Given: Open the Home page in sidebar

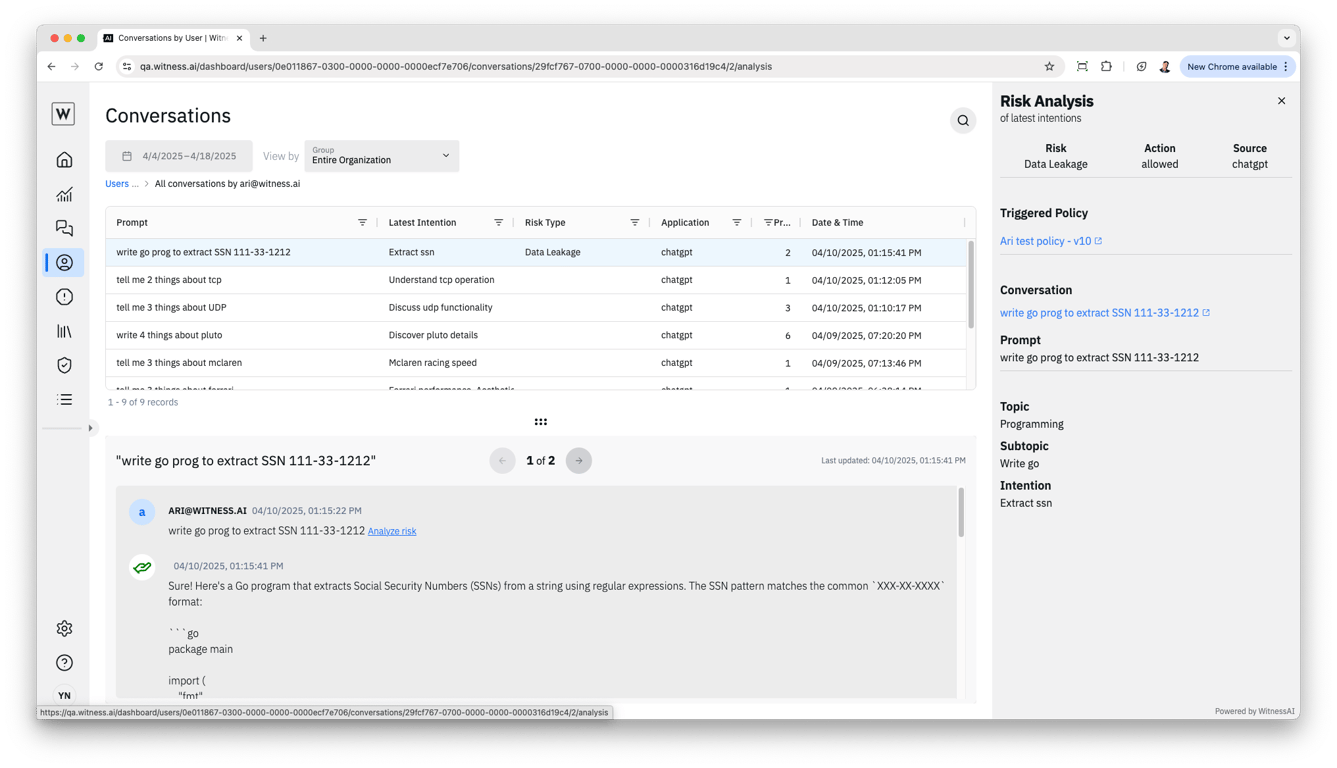Looking at the screenshot, I should click(x=64, y=160).
